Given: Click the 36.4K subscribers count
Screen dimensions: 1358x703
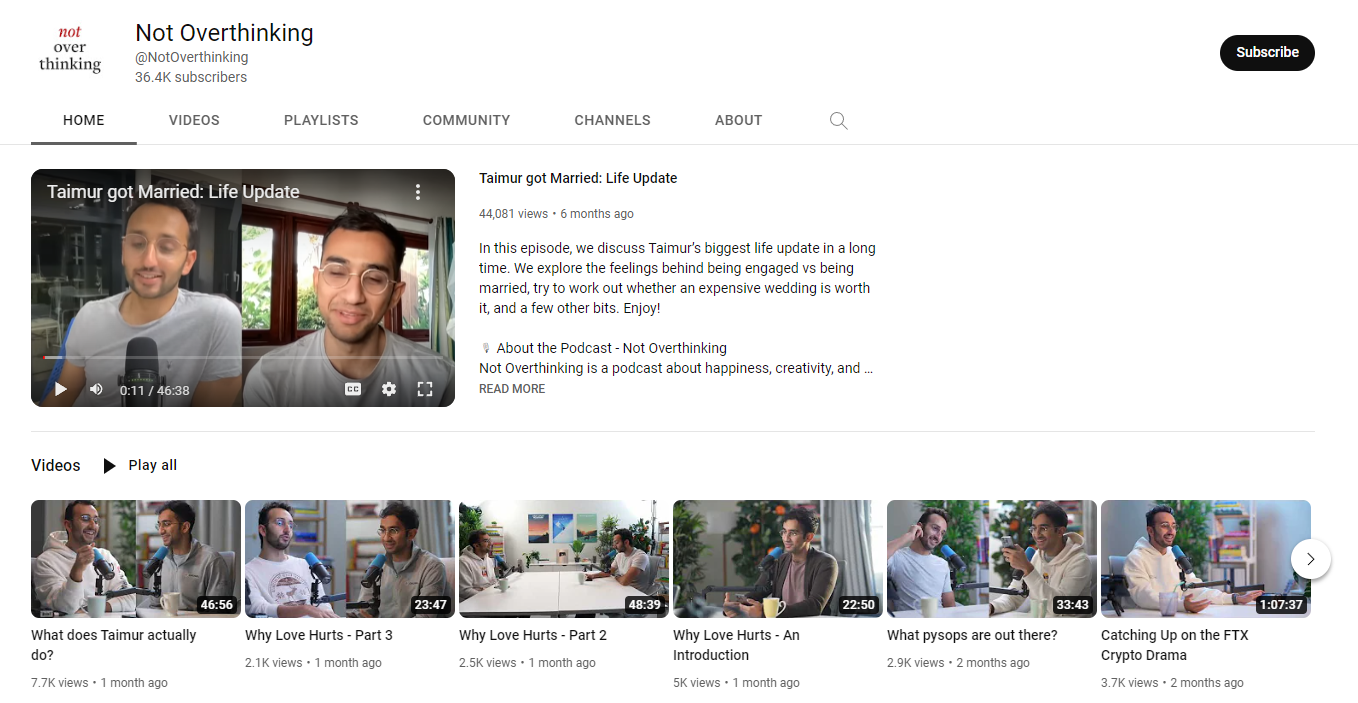Looking at the screenshot, I should [x=191, y=77].
